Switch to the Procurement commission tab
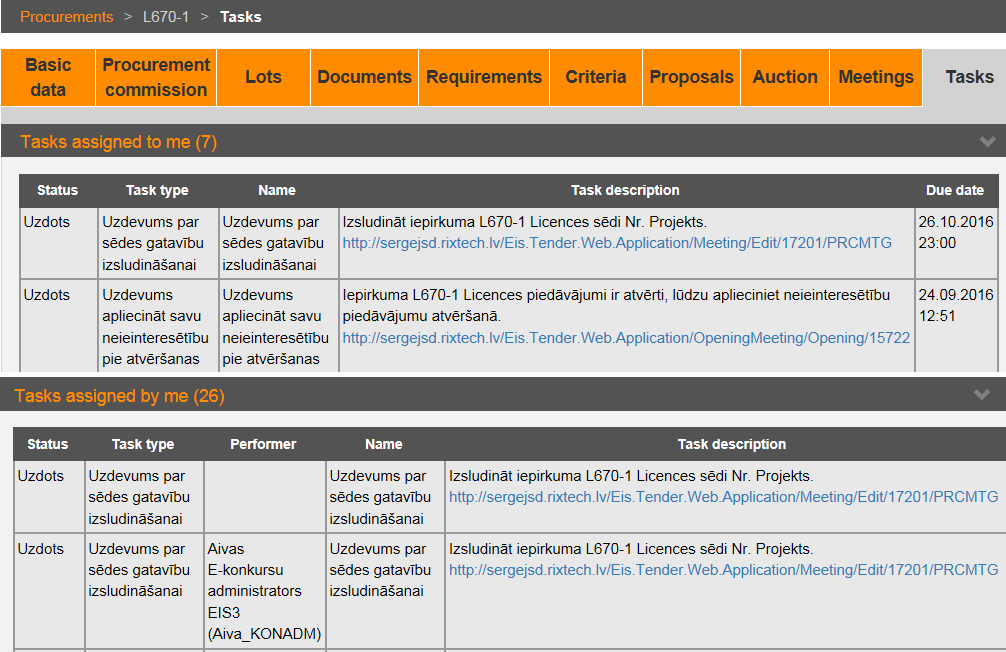 click(156, 77)
